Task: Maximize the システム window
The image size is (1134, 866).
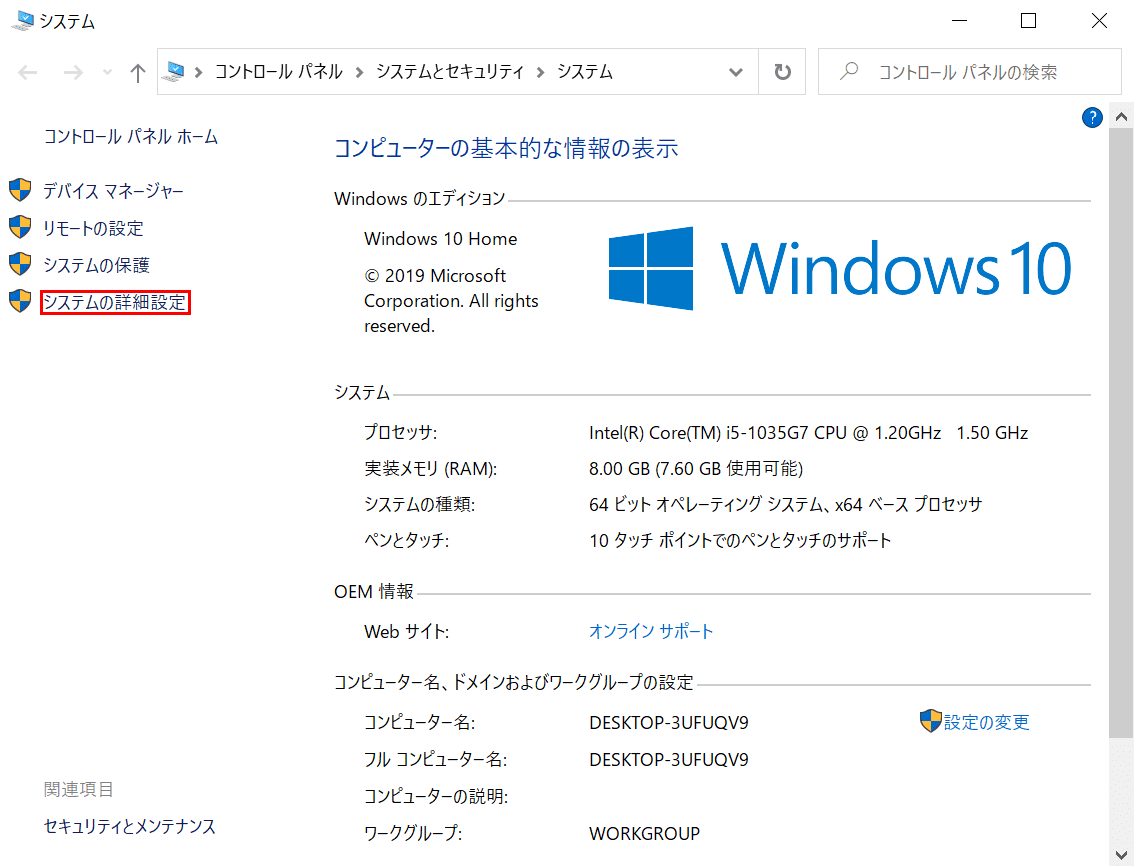Action: [1028, 21]
